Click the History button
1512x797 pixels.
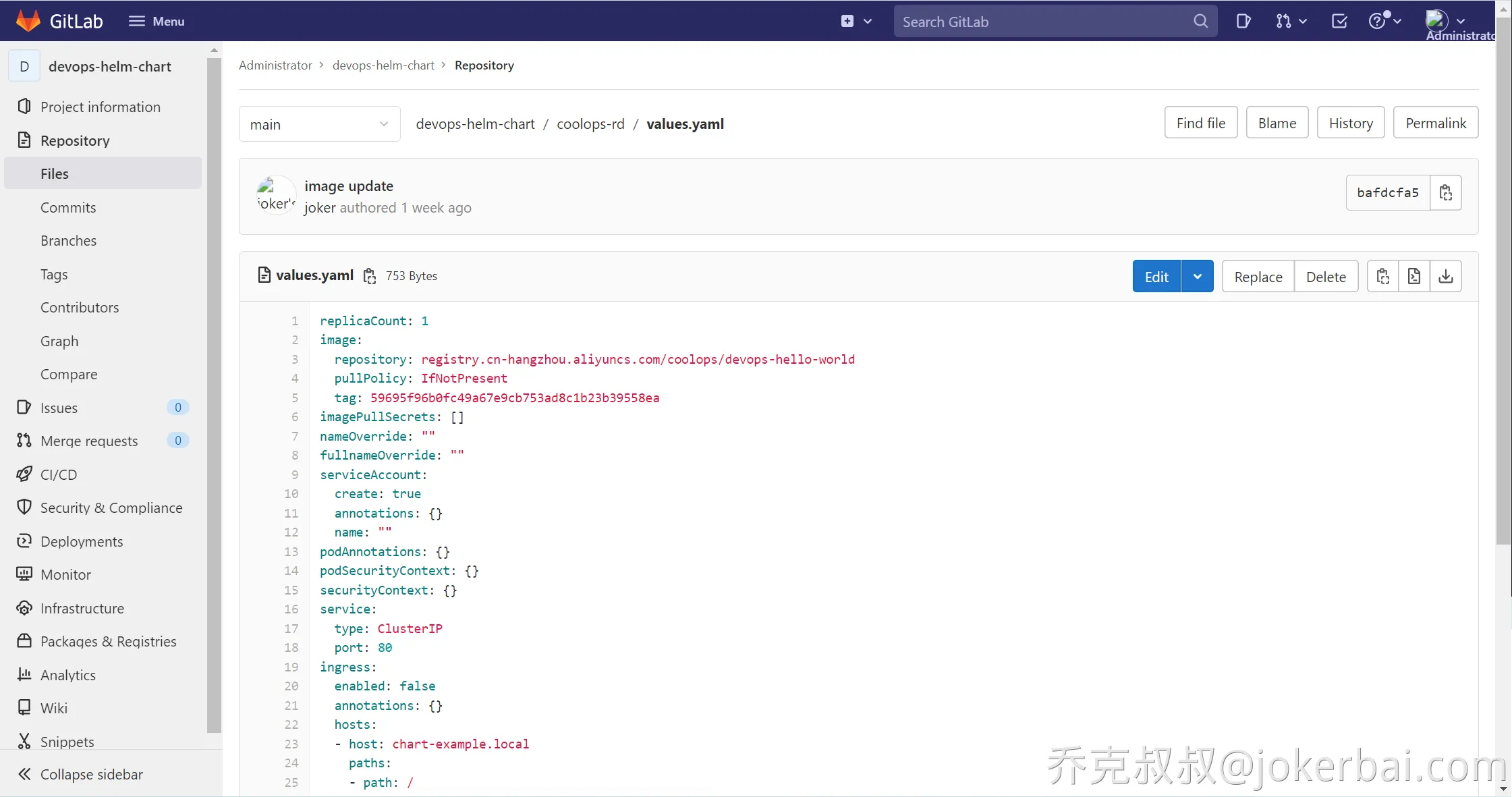1351,123
